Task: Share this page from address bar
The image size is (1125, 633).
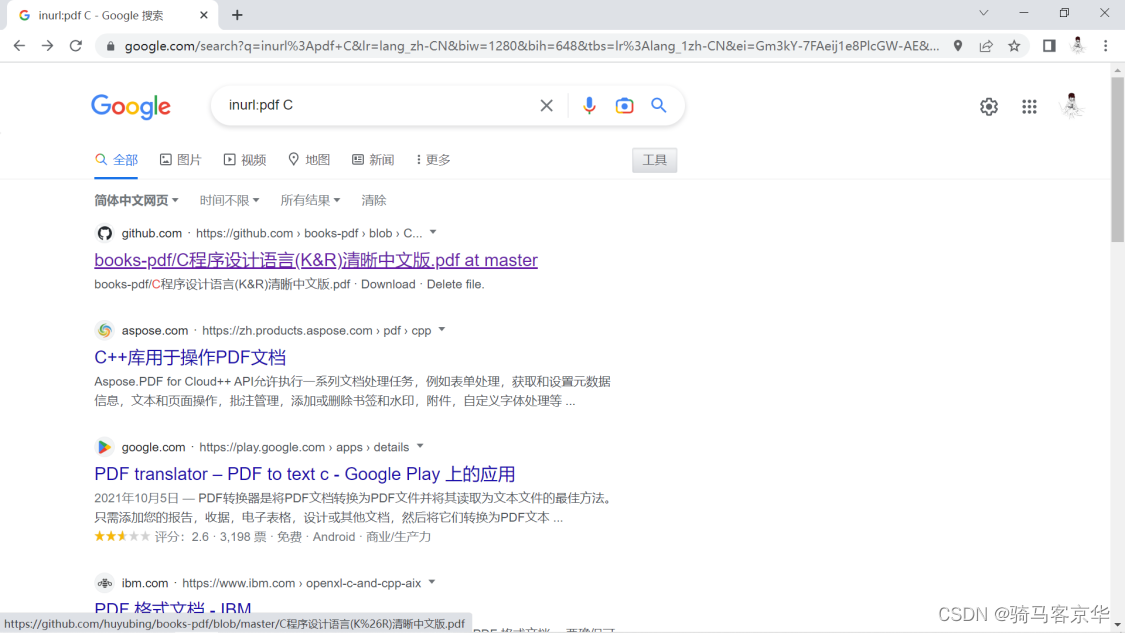Action: coord(986,46)
